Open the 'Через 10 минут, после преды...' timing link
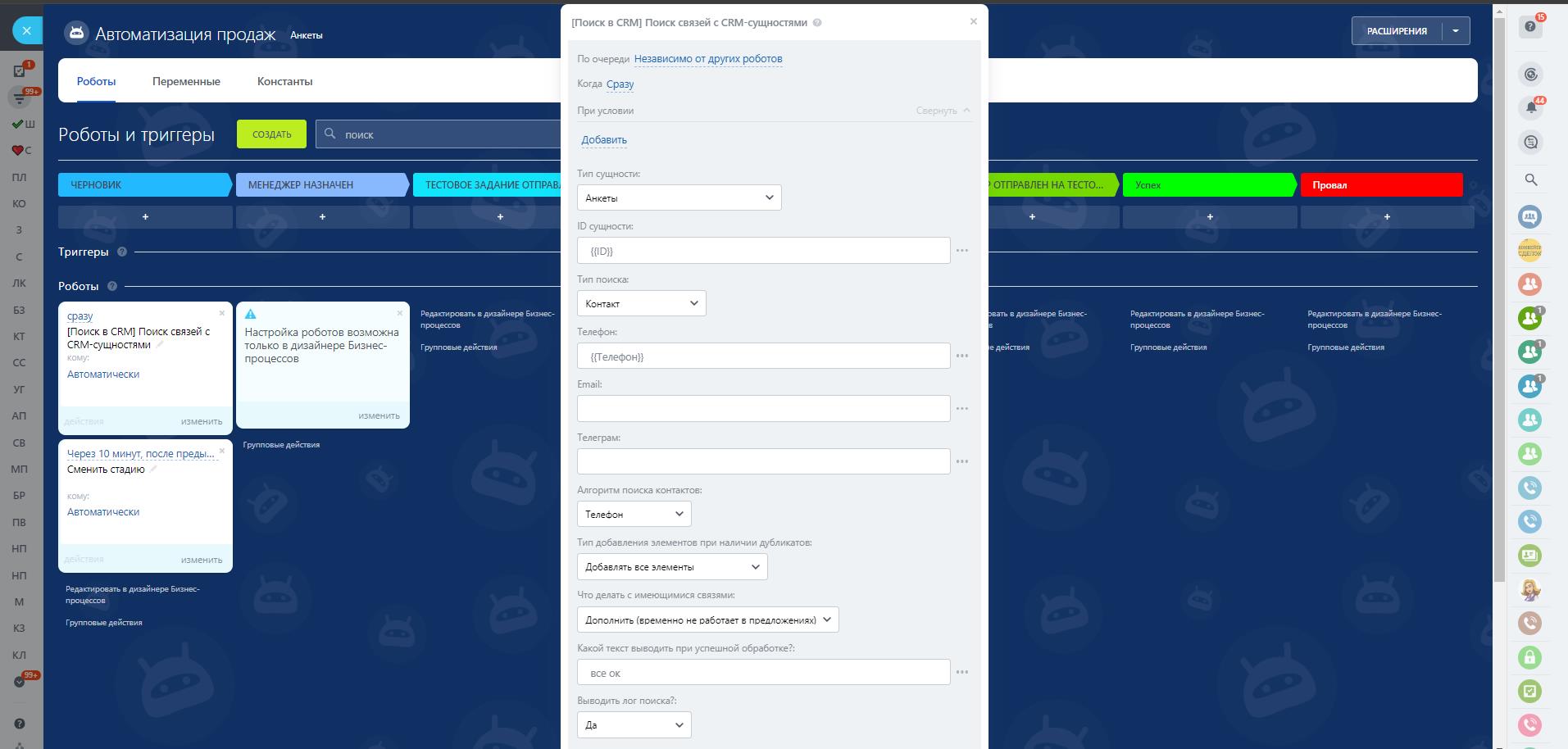 pyautogui.click(x=141, y=453)
